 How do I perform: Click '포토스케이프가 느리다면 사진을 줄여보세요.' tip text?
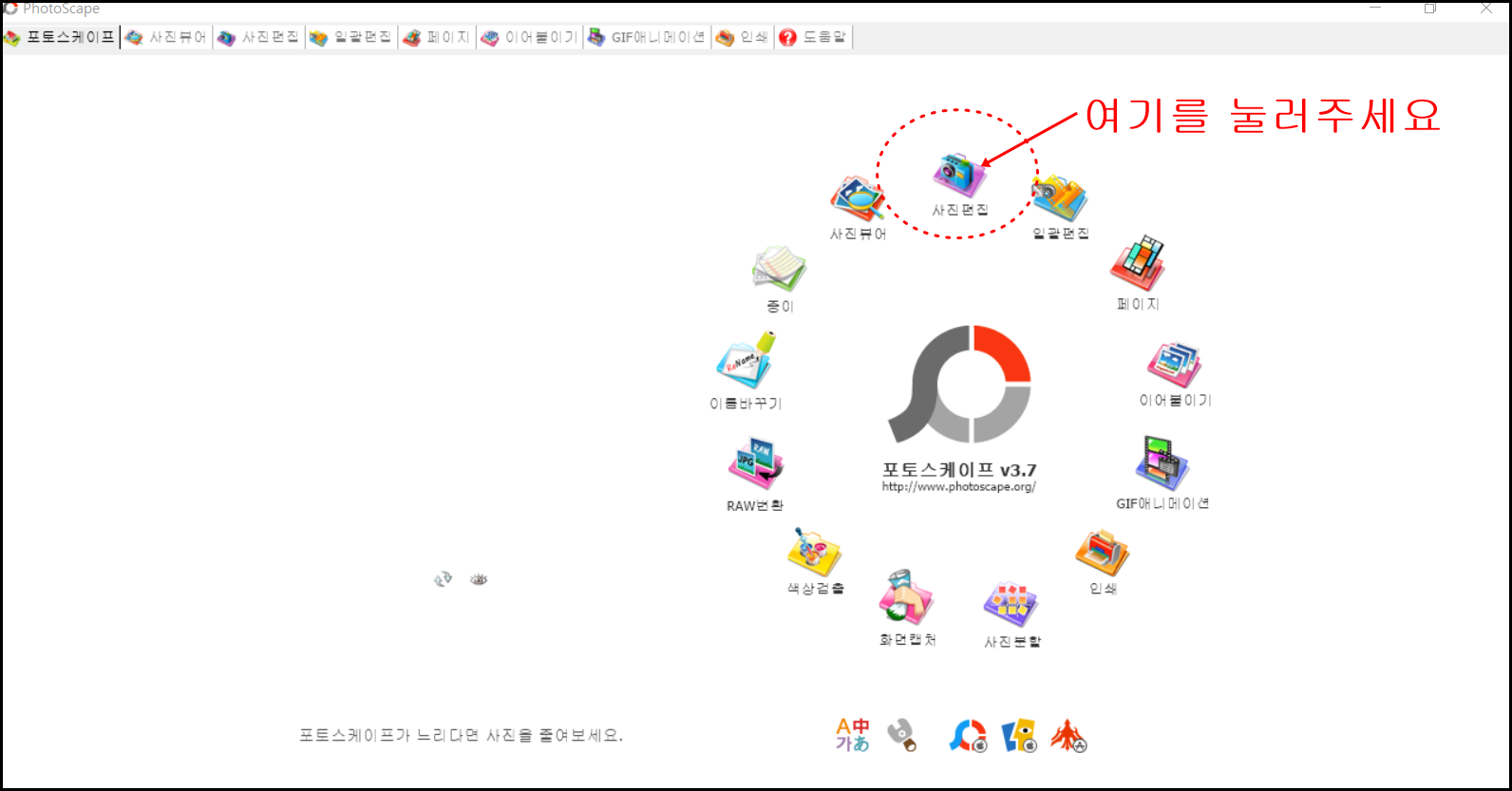click(x=461, y=735)
